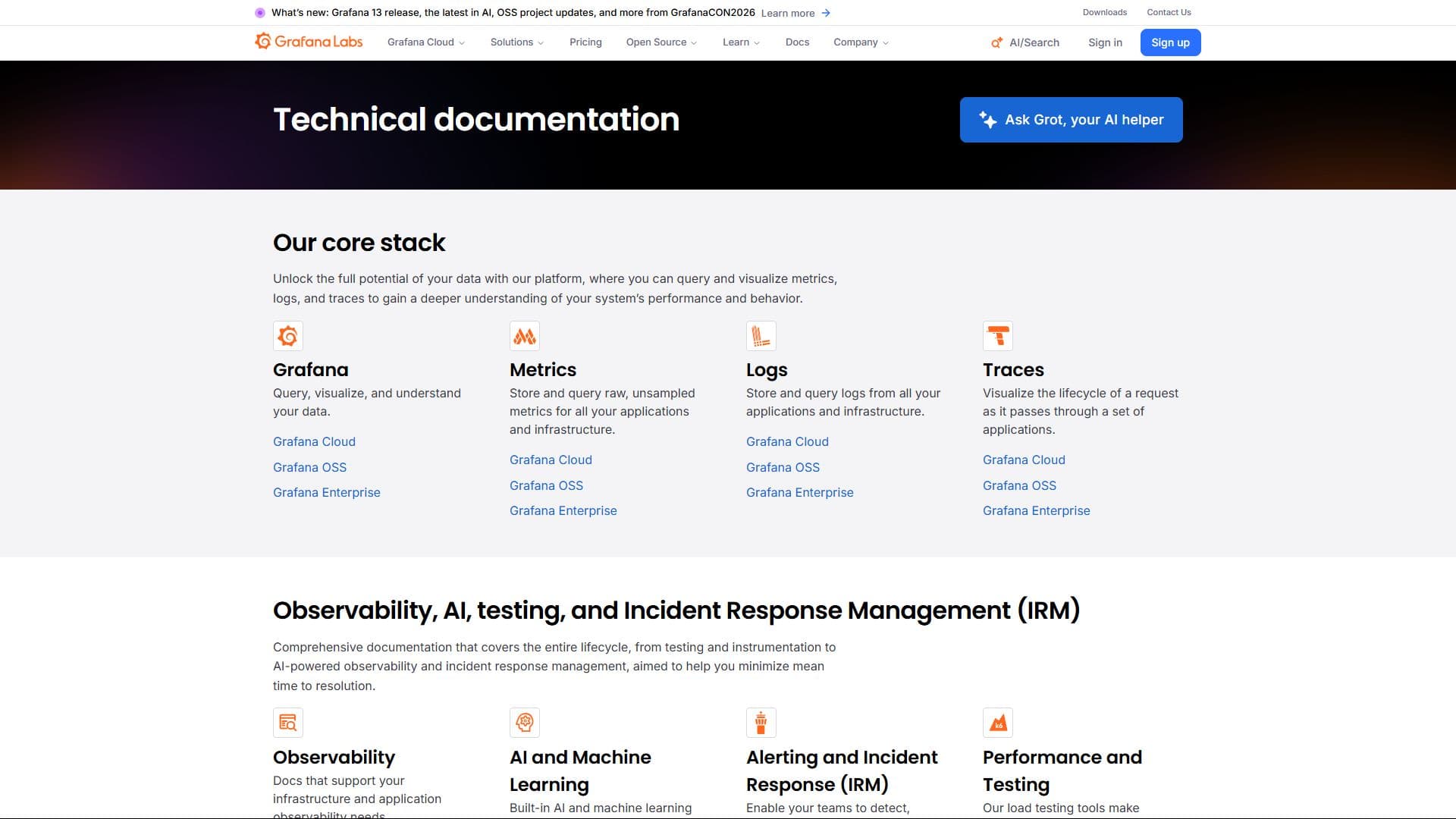Expand the Grafana Cloud nav dropdown
This screenshot has width=1456, height=819.
[x=425, y=42]
